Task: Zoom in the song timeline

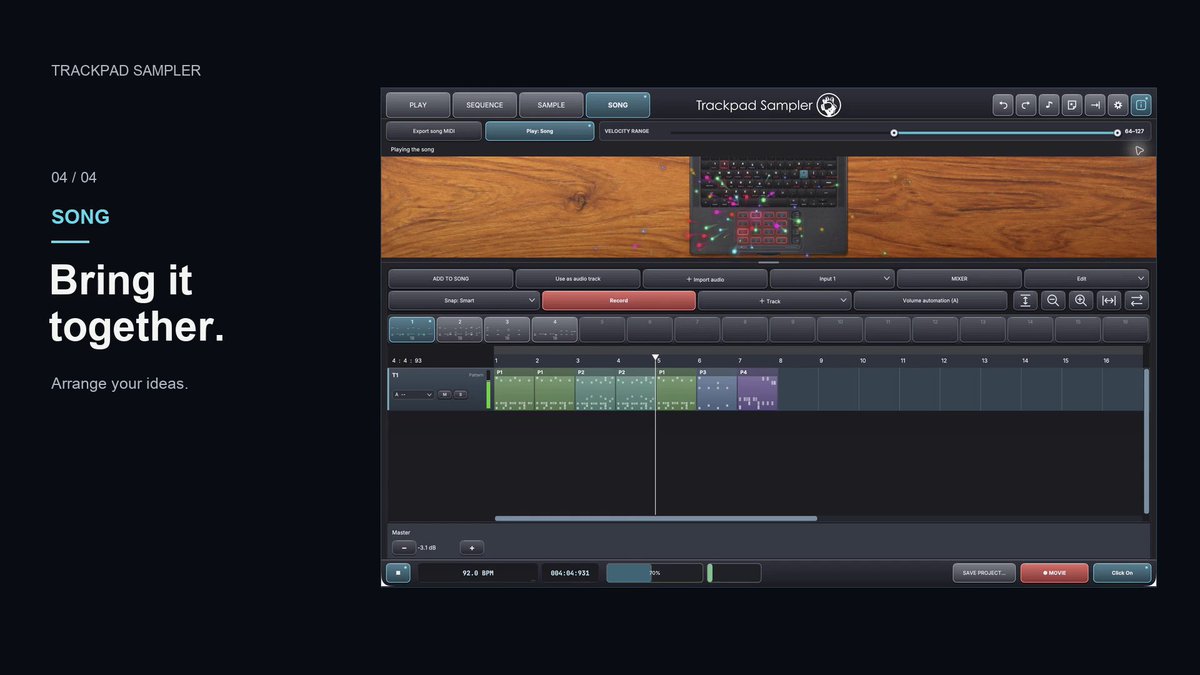Action: click(x=1081, y=300)
